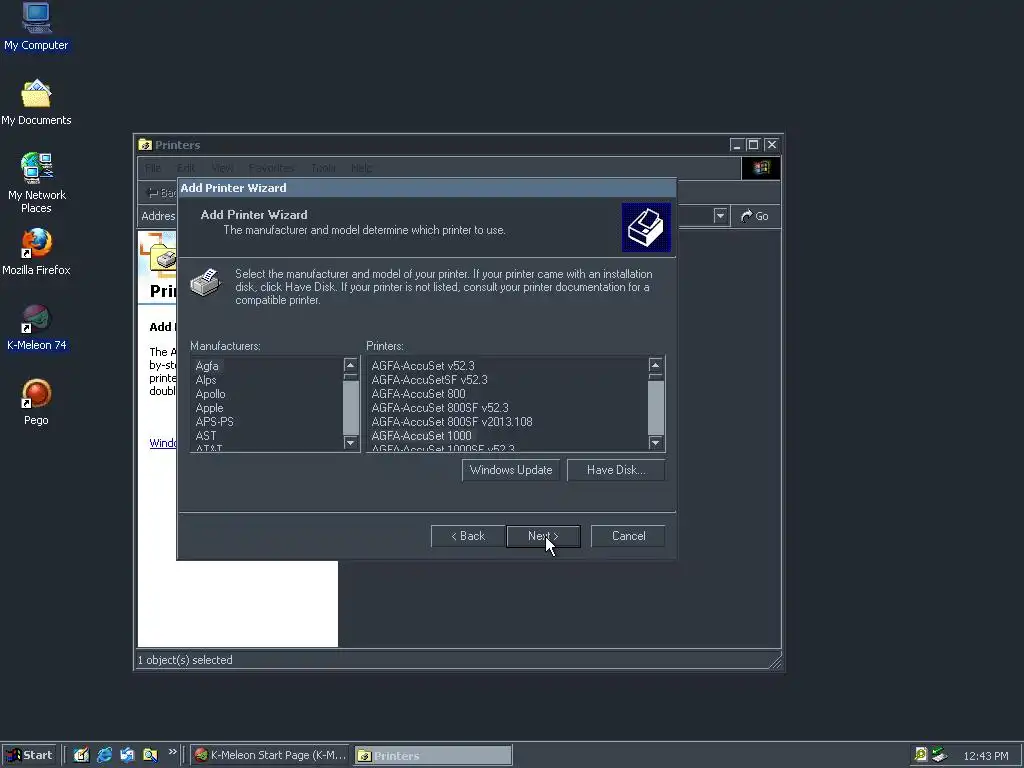Open the Start menu
Viewport: 1024px width, 768px height.
29,755
